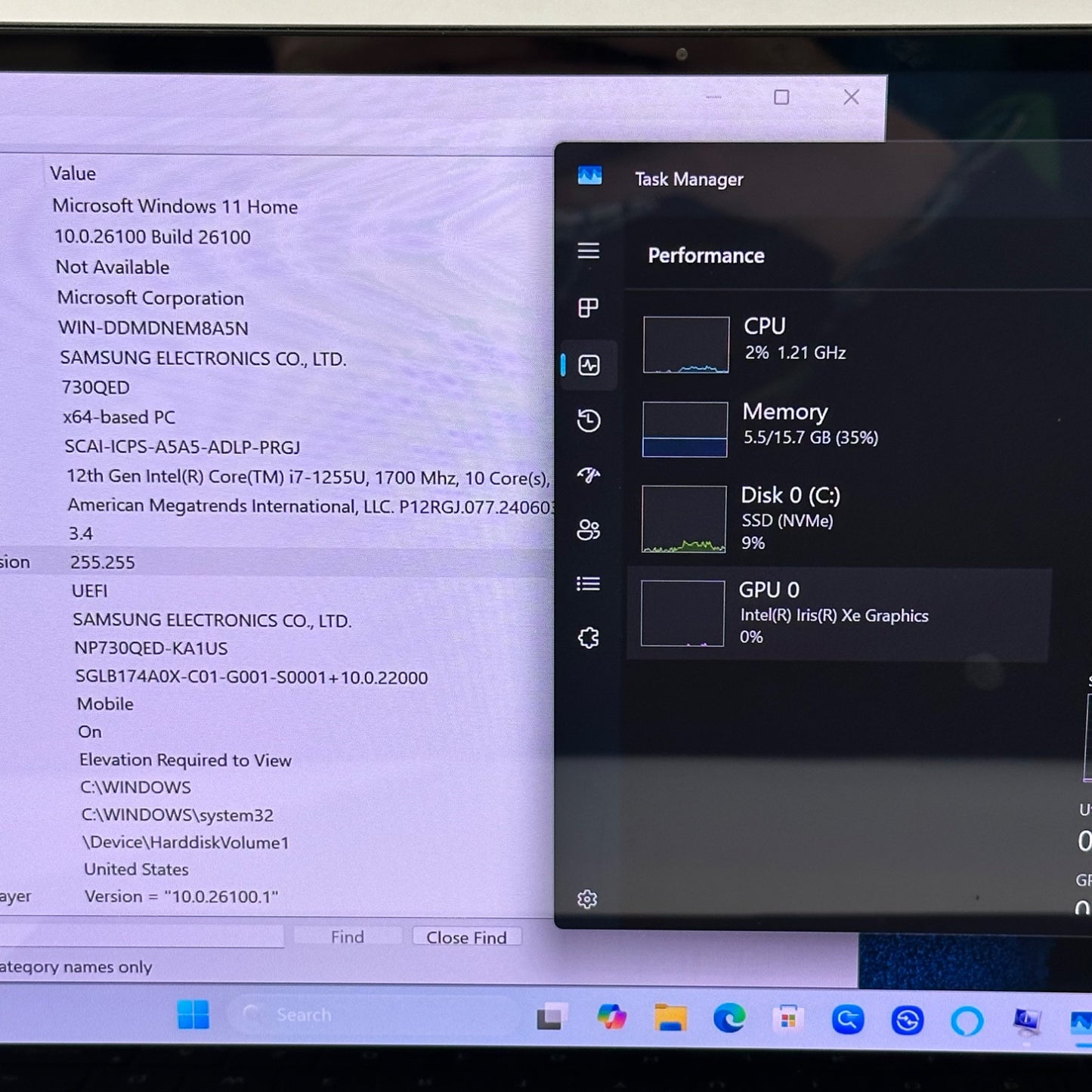Click the Find what text field
The height and width of the screenshot is (1092, 1092).
tap(144, 937)
